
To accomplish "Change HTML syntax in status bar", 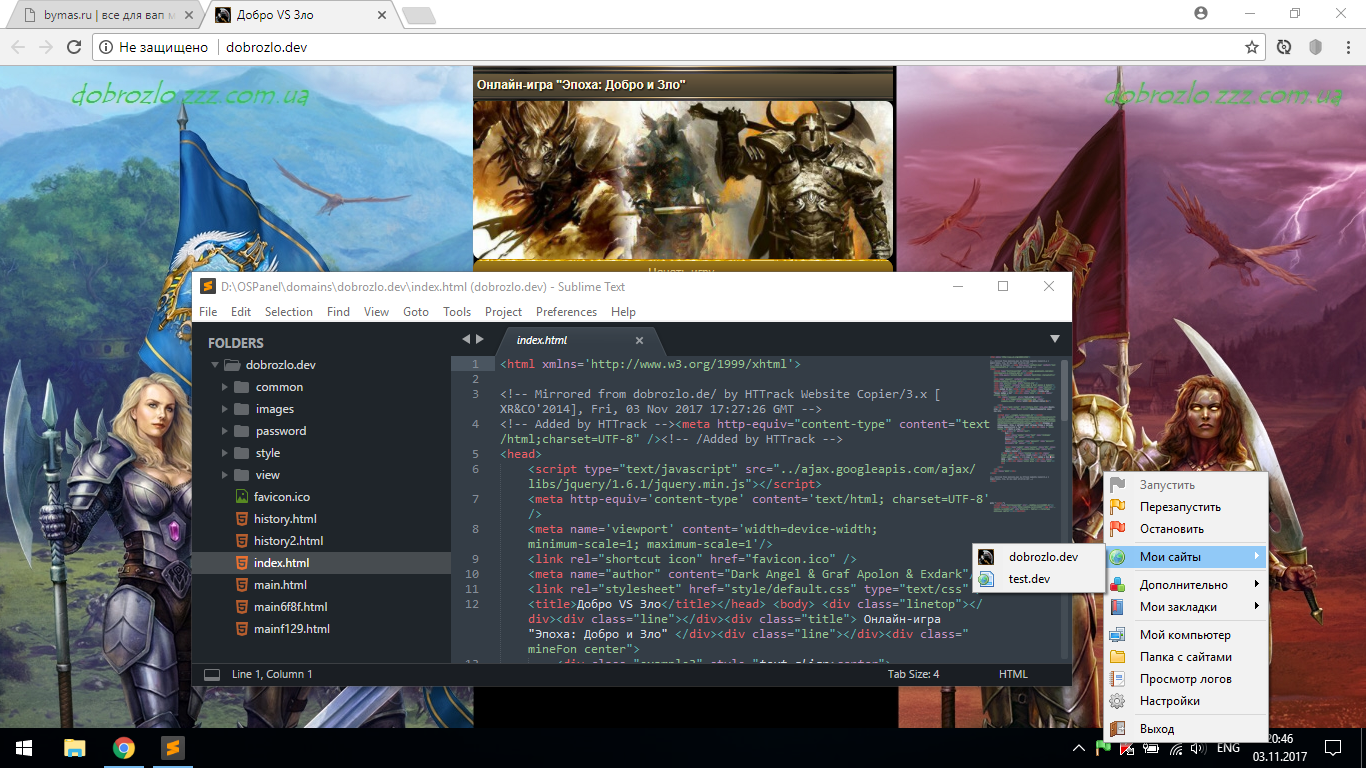I will coord(1013,674).
